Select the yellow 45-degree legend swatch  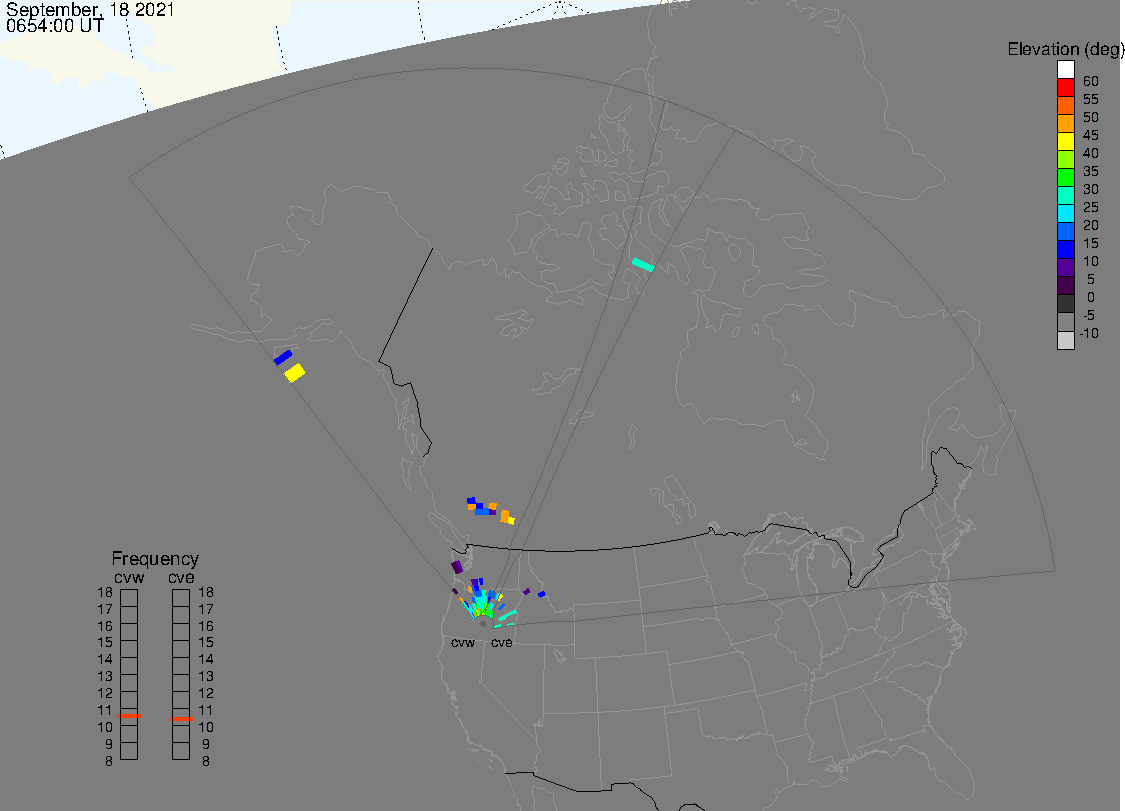click(x=1065, y=141)
